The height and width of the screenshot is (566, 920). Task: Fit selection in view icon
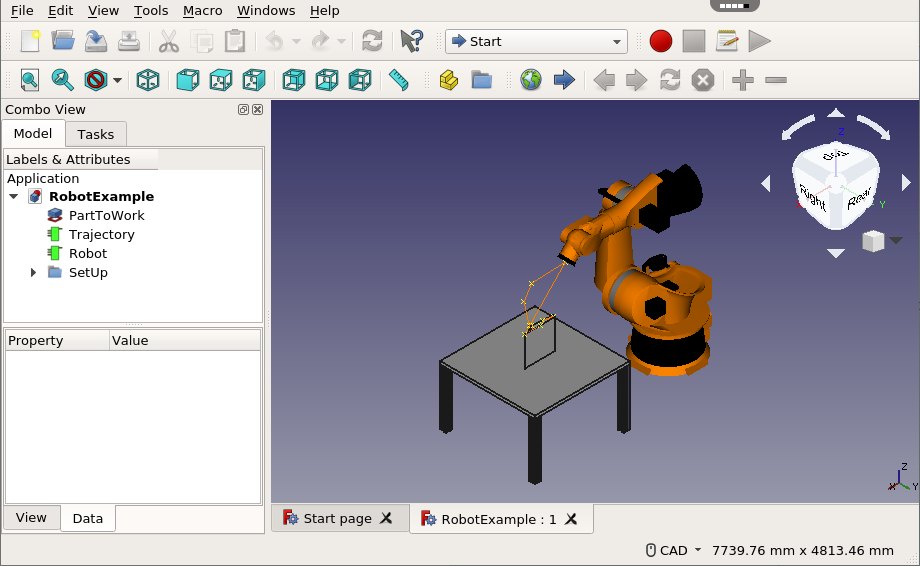(x=62, y=80)
